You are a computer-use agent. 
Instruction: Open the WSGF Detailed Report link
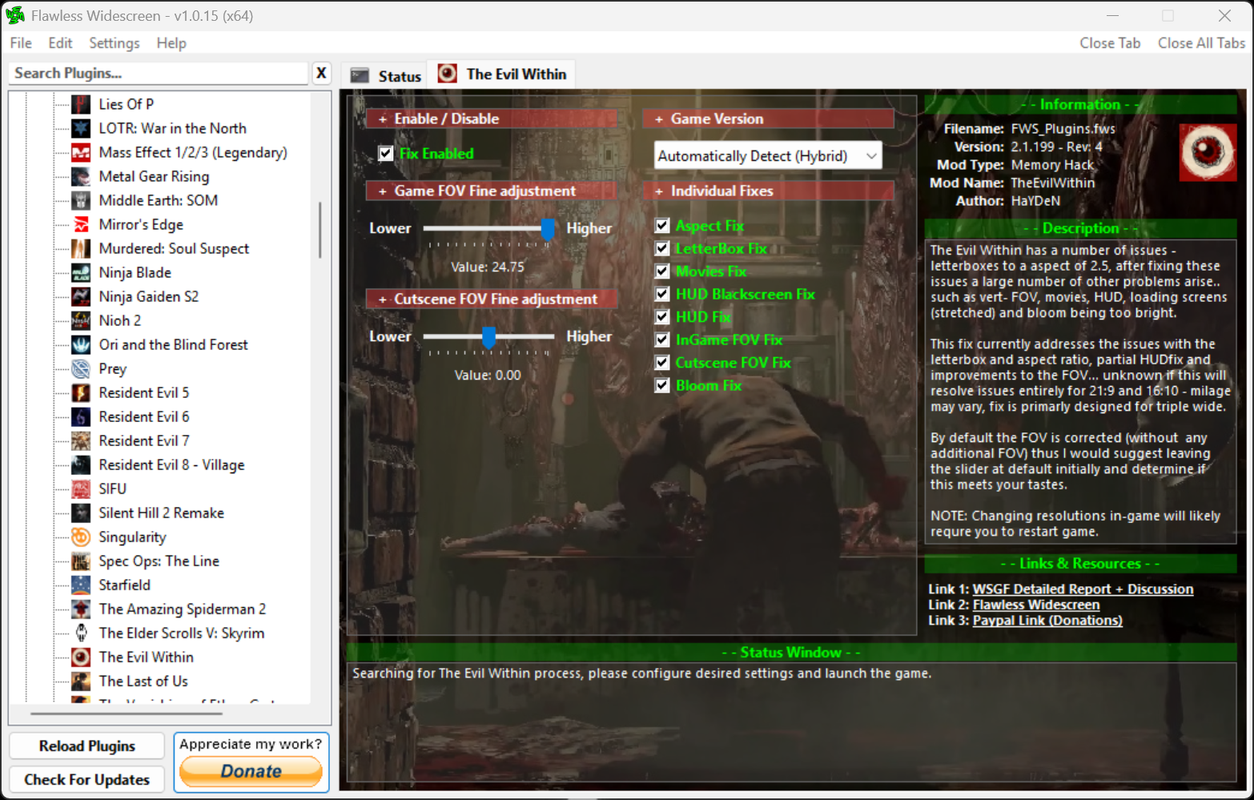1083,589
